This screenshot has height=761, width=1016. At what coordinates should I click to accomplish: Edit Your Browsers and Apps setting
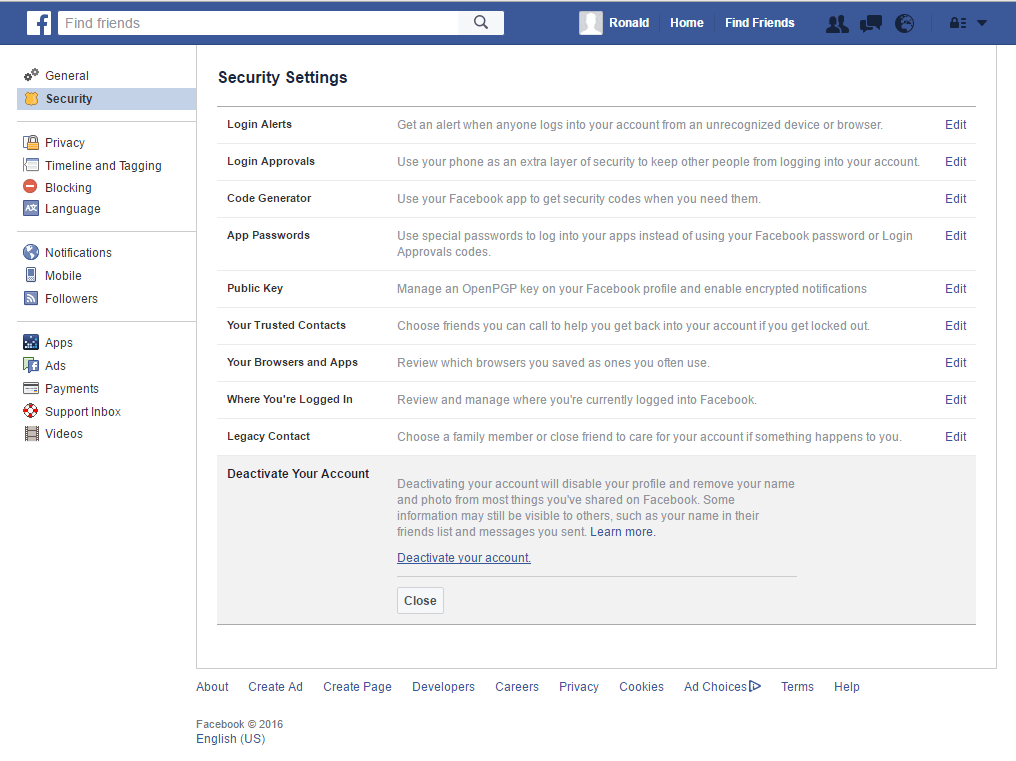click(x=955, y=362)
